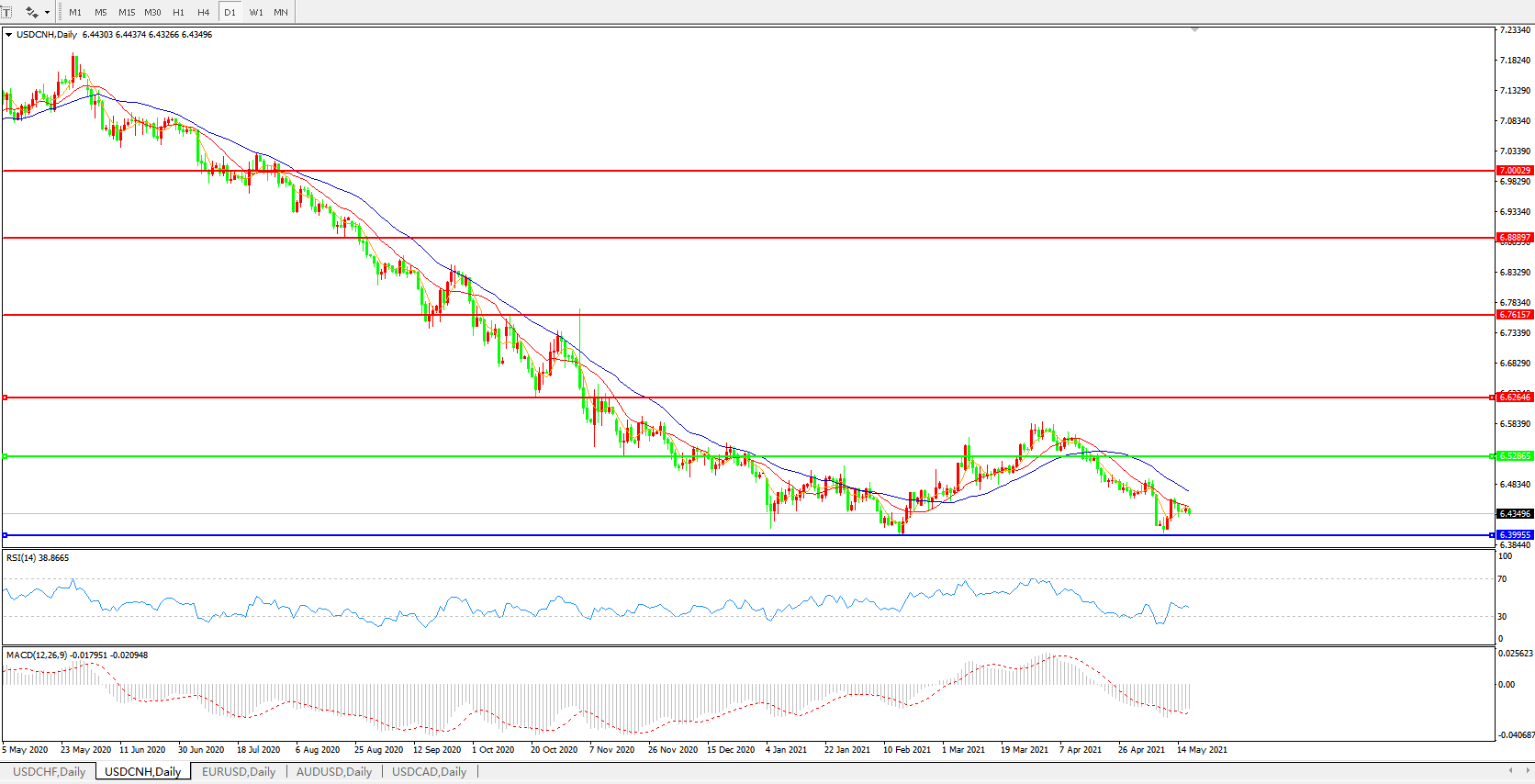Expand the USDCNH,Daily chart title triangle
The width and height of the screenshot is (1535, 784).
pos(8,35)
